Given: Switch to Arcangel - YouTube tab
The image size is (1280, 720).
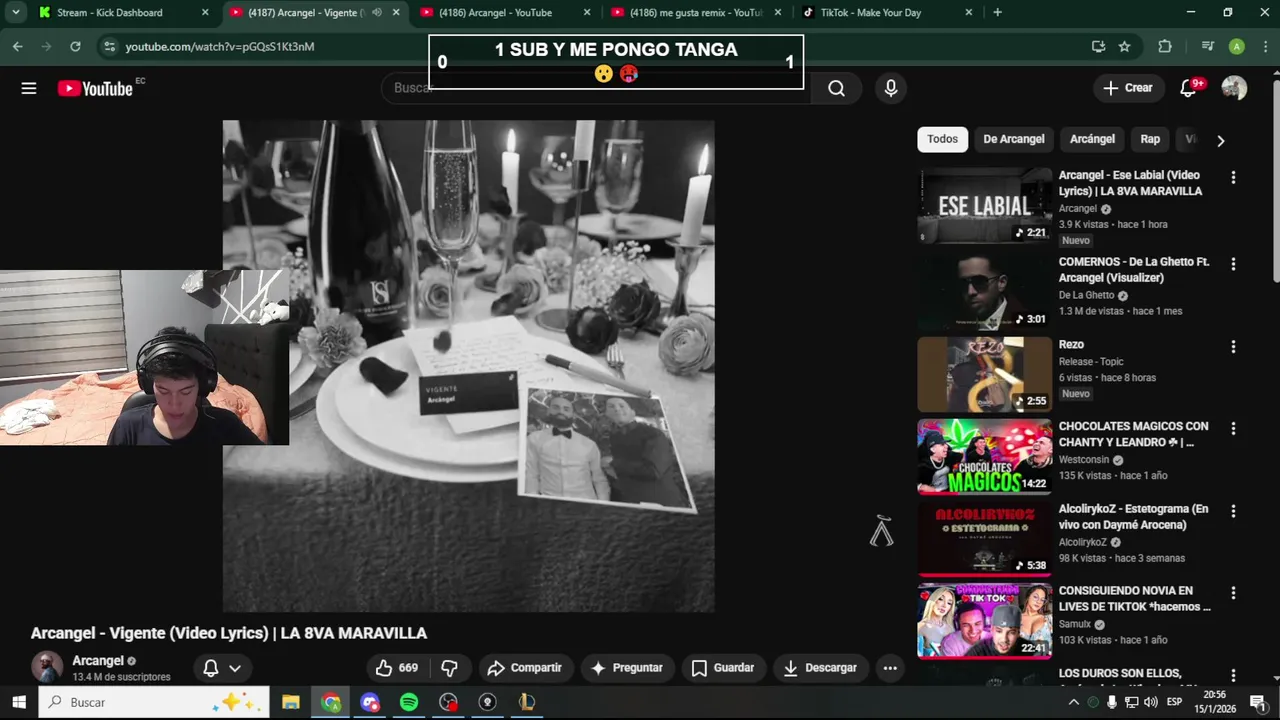Looking at the screenshot, I should pos(507,13).
